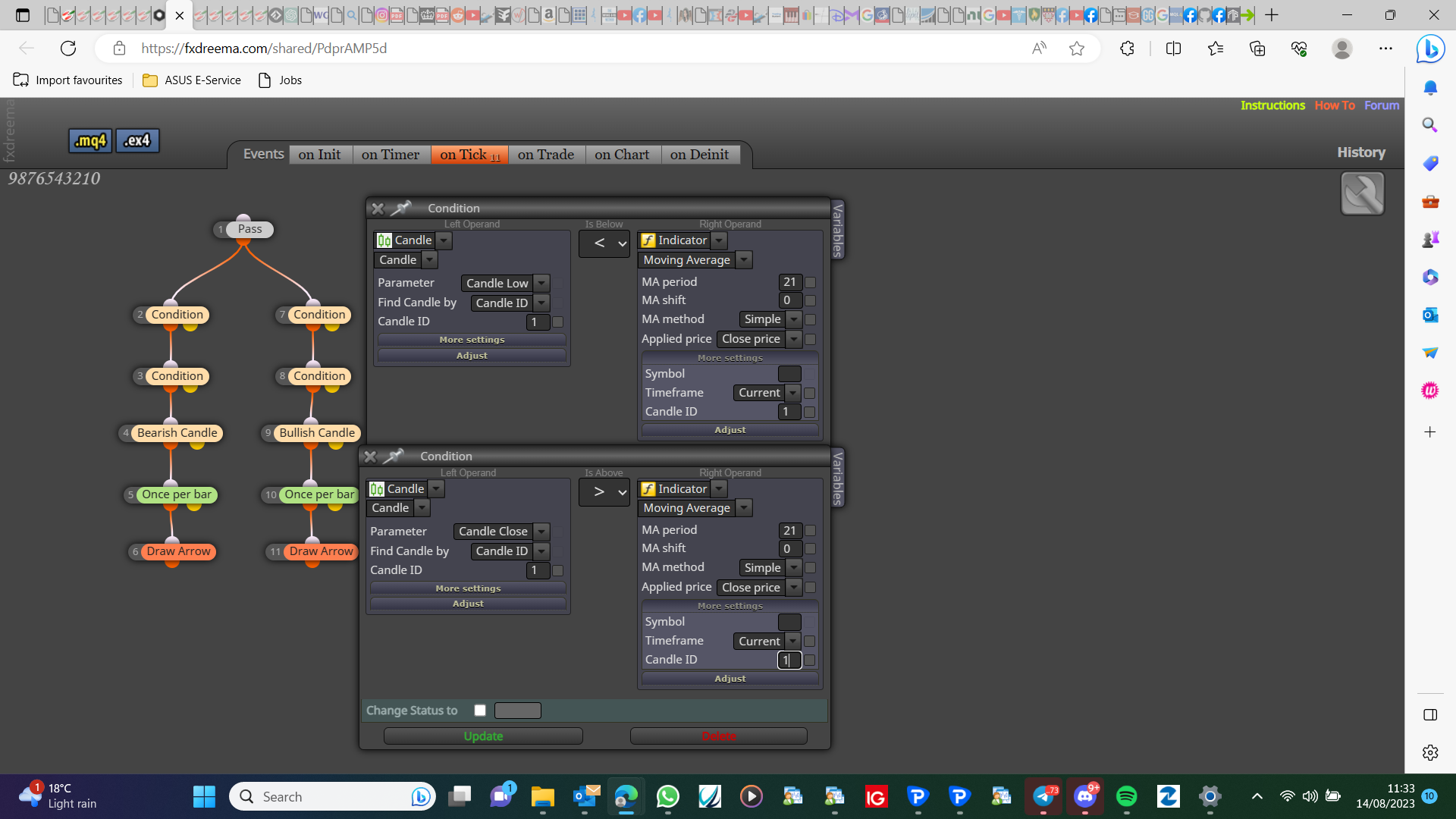Switch to the on Tick event tab
The width and height of the screenshot is (1456, 819).
[469, 155]
